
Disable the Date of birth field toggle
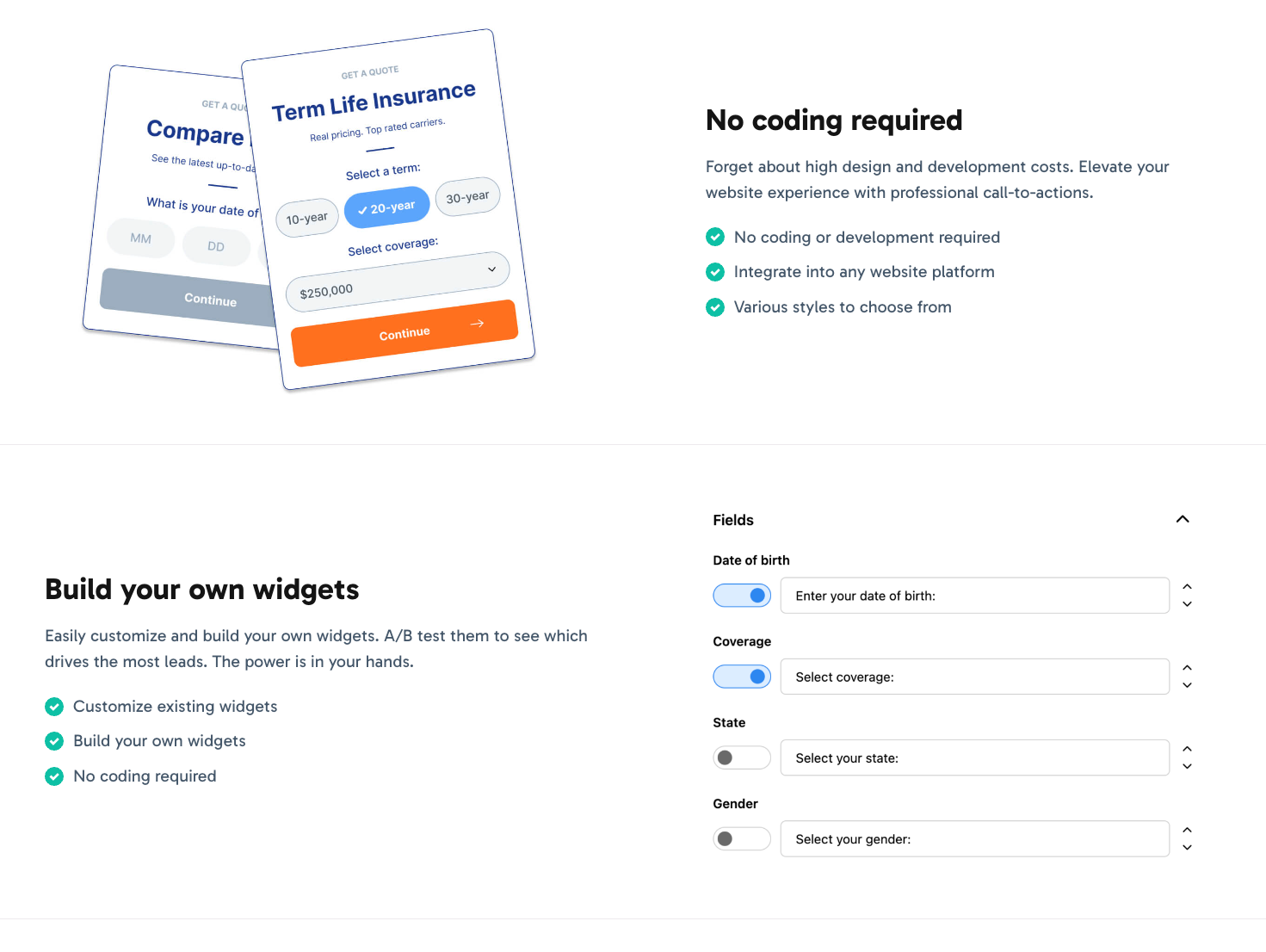742,595
